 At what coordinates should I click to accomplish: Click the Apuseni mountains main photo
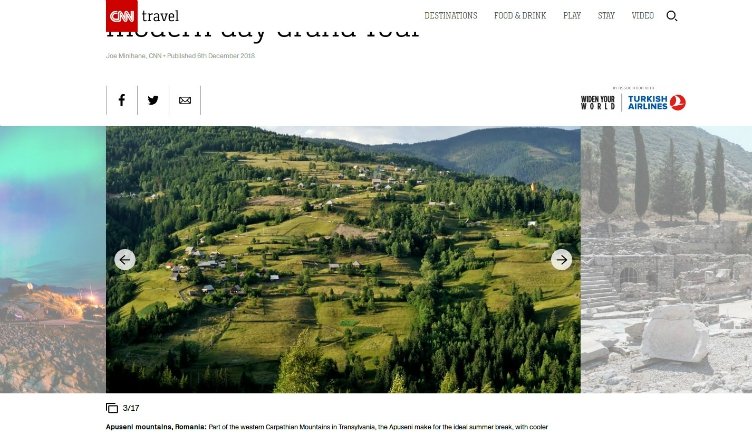[343, 259]
